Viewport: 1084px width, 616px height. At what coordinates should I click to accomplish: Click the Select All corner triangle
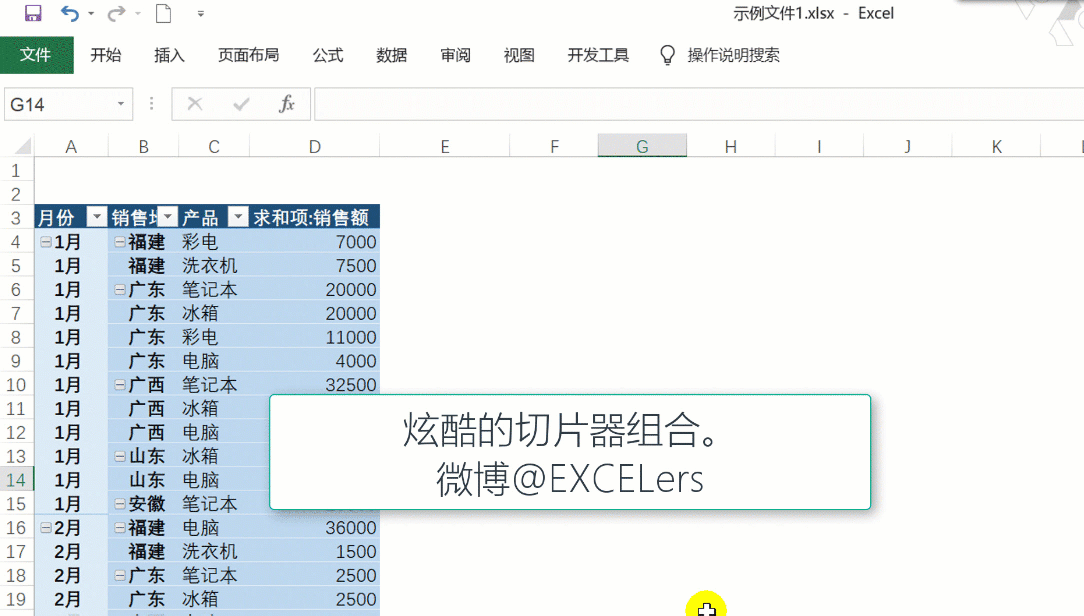[18, 147]
